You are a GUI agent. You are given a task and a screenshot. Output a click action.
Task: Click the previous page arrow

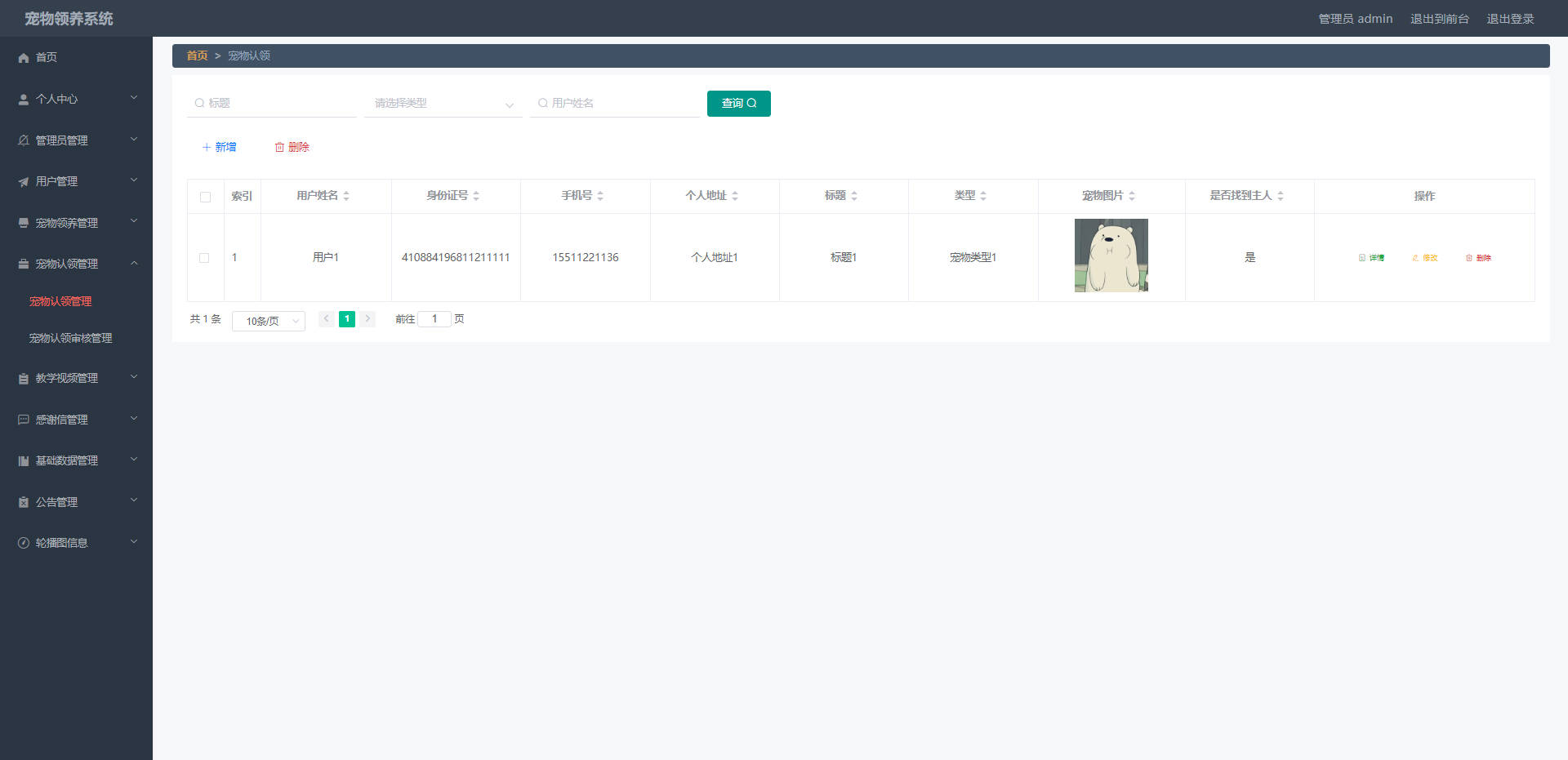(326, 319)
